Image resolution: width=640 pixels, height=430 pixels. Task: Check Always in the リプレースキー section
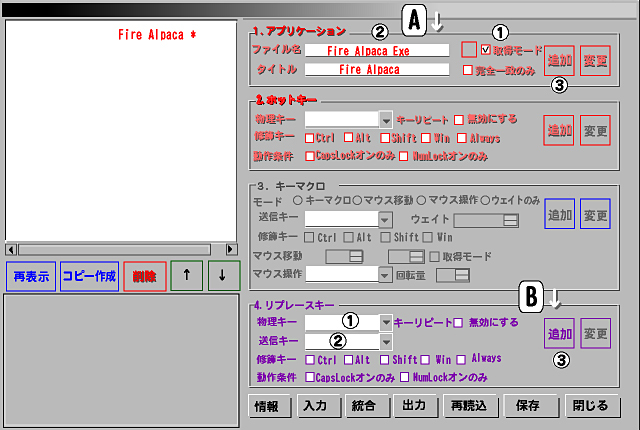[x=461, y=360]
